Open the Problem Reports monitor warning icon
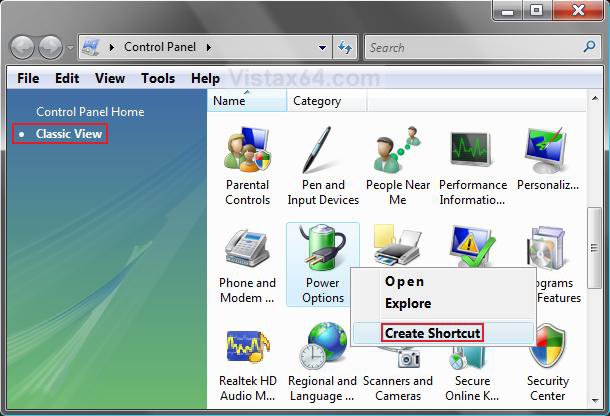The image size is (610, 416). (x=471, y=246)
